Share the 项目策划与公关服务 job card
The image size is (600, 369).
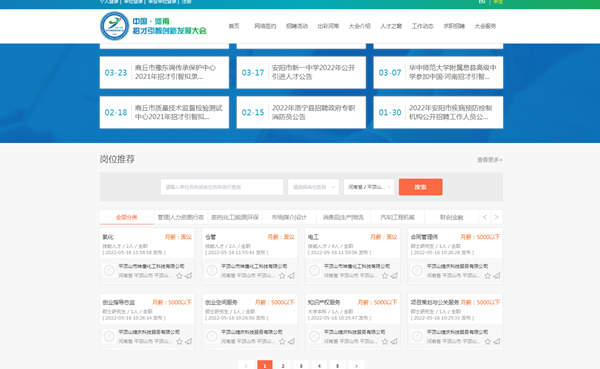497,341
